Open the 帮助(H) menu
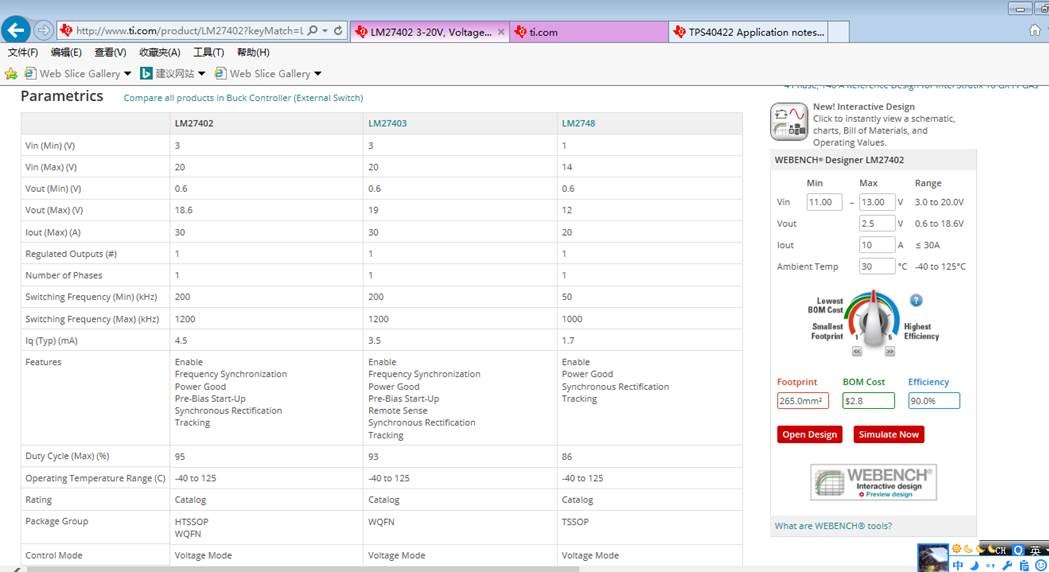 [x=254, y=52]
